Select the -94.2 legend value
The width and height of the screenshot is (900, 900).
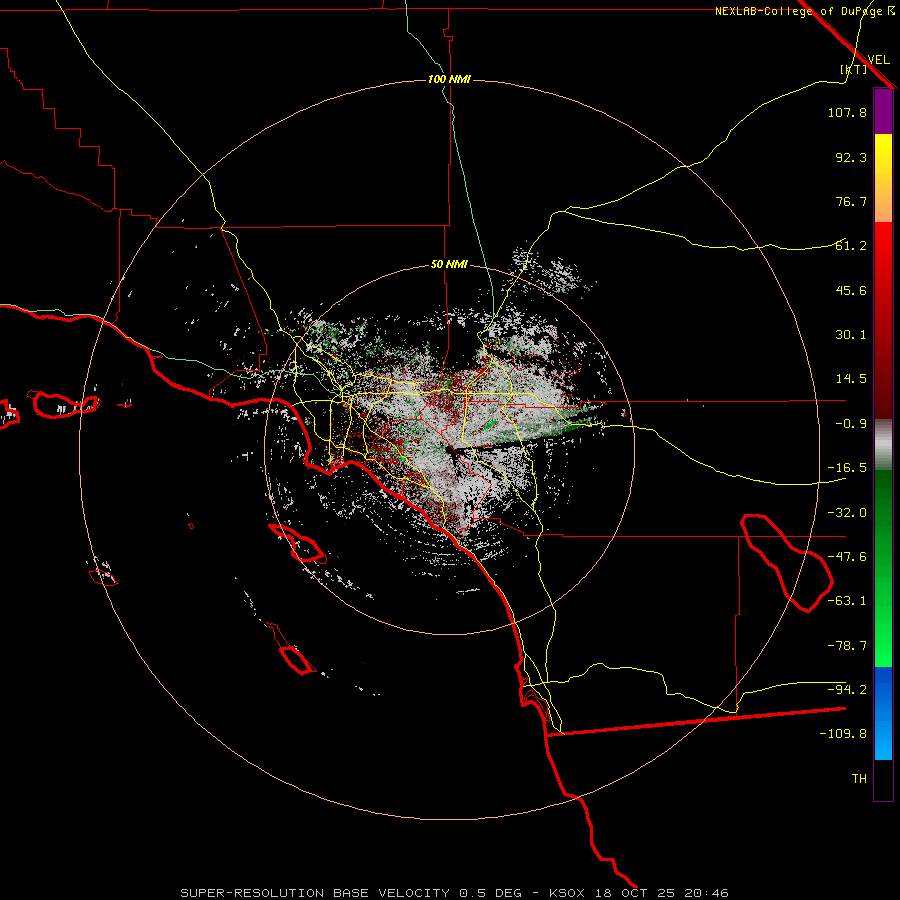[x=847, y=690]
